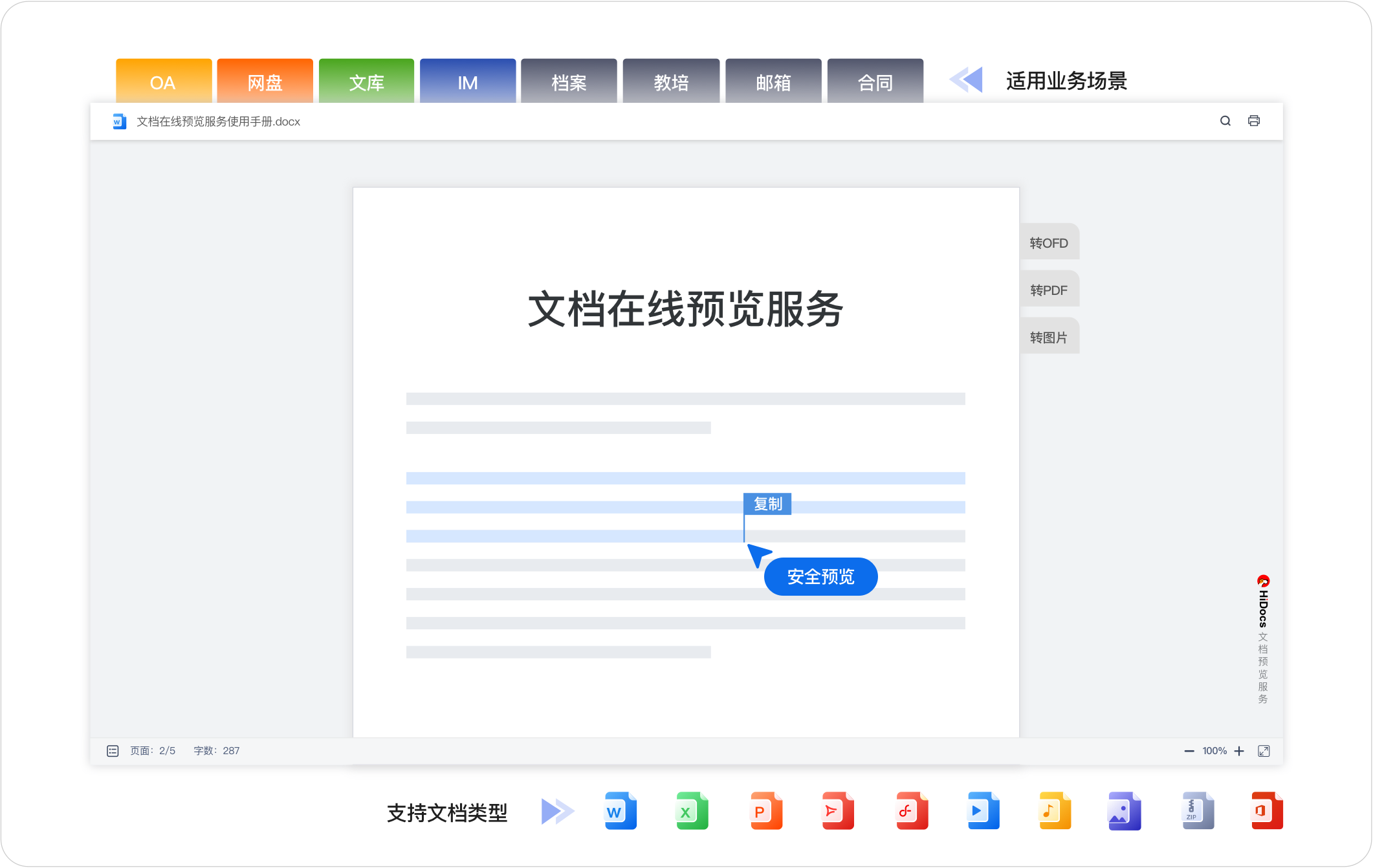Click the print icon
This screenshot has height=868, width=1373.
click(1254, 121)
